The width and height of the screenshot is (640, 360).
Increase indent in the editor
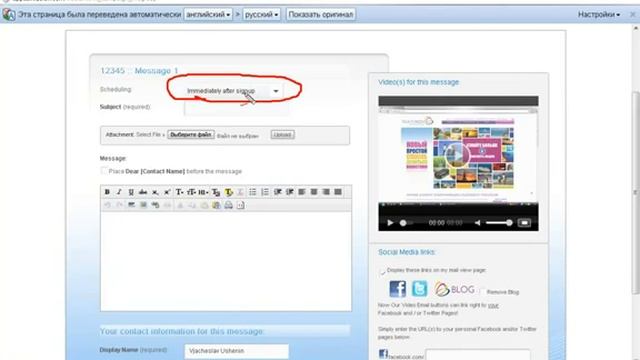290,192
